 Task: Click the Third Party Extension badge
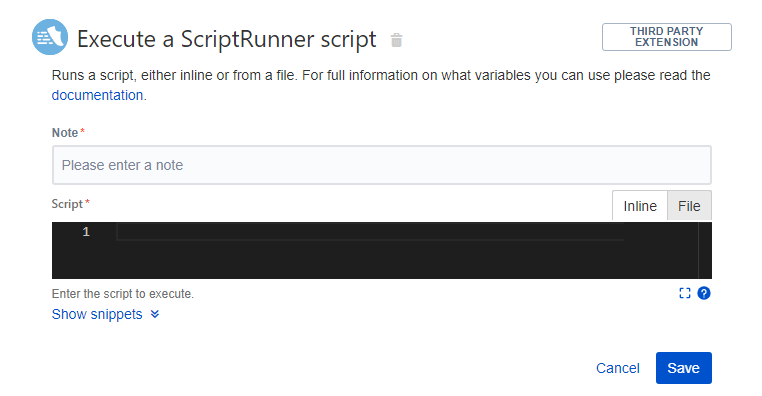tap(667, 37)
